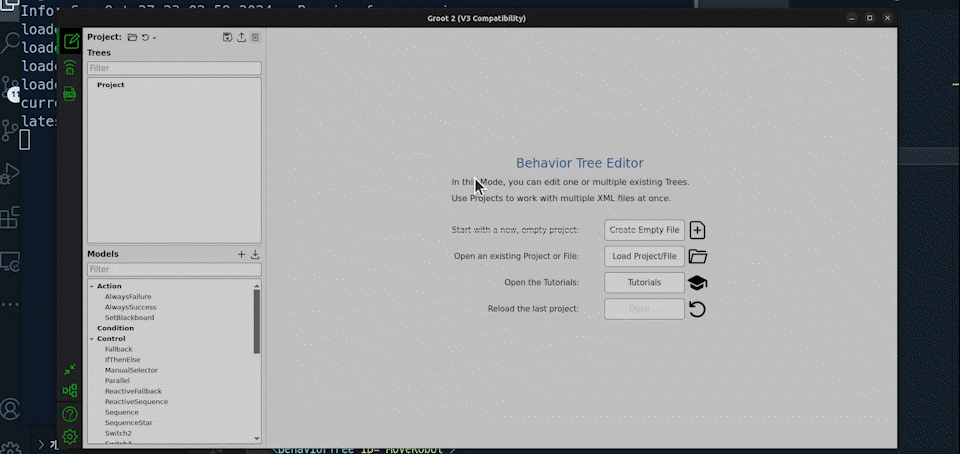Select the IfThenElse control node
The image size is (960, 454).
122,360
